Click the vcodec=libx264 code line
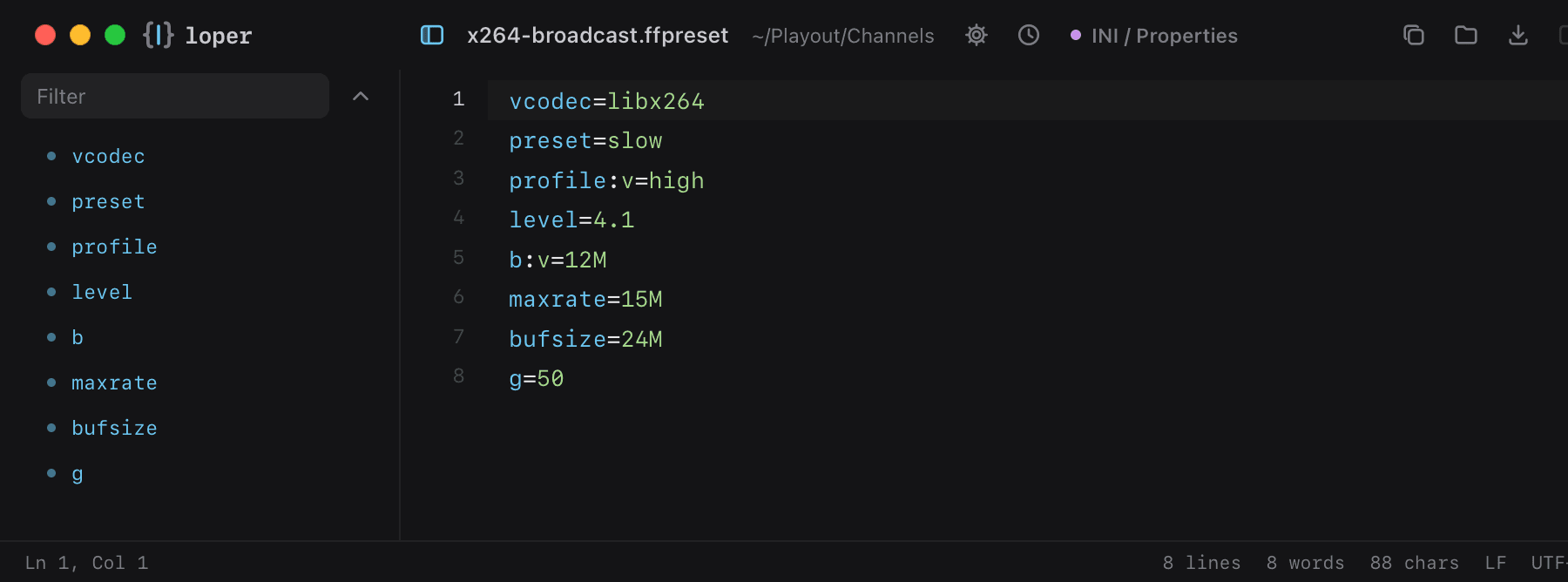Viewport: 1568px width, 582px height. pos(607,101)
